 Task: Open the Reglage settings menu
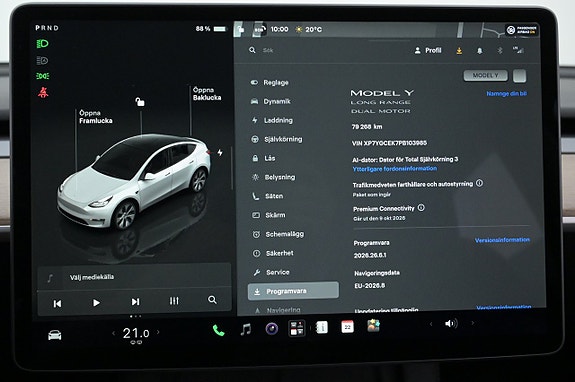(x=270, y=82)
